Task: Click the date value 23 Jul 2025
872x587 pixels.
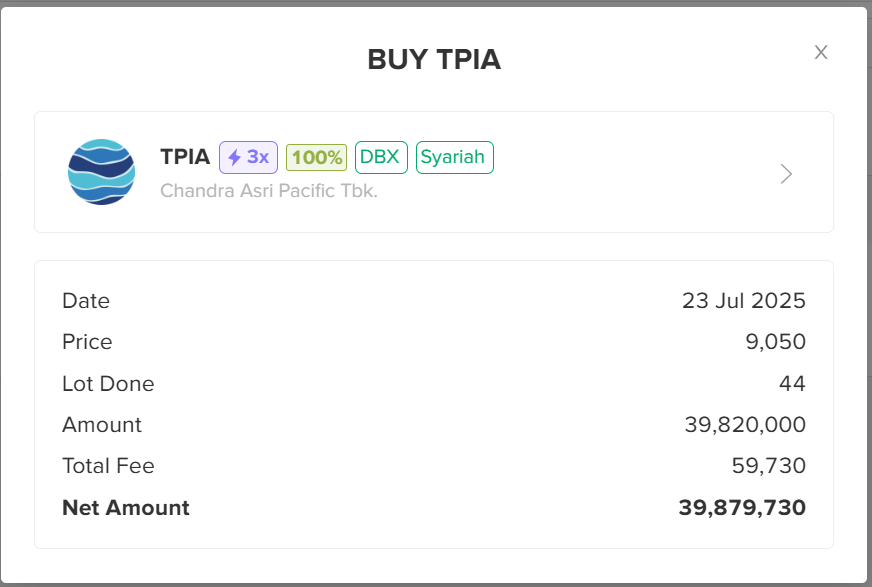Action: point(744,301)
